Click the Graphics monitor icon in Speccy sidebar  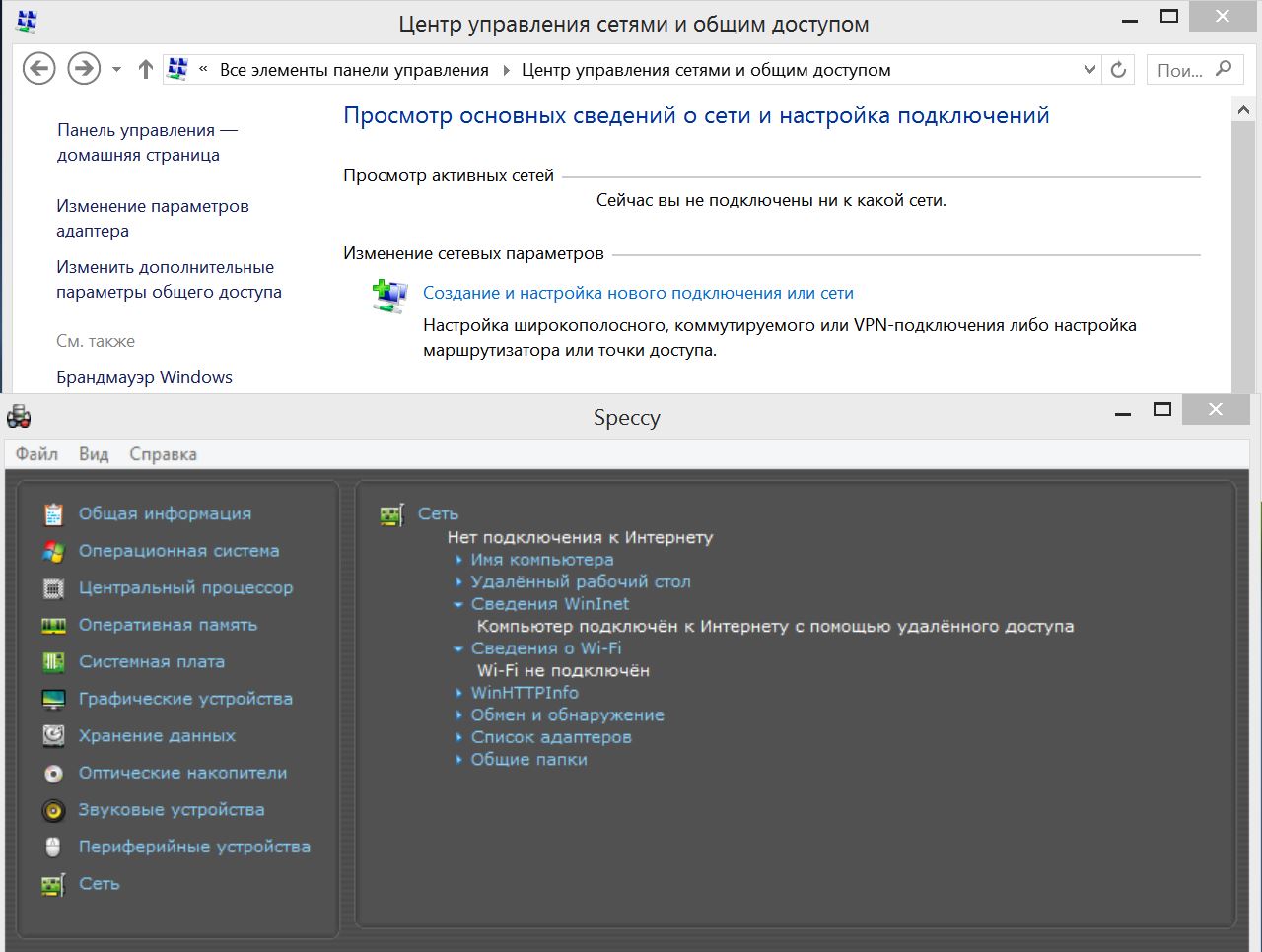point(53,699)
